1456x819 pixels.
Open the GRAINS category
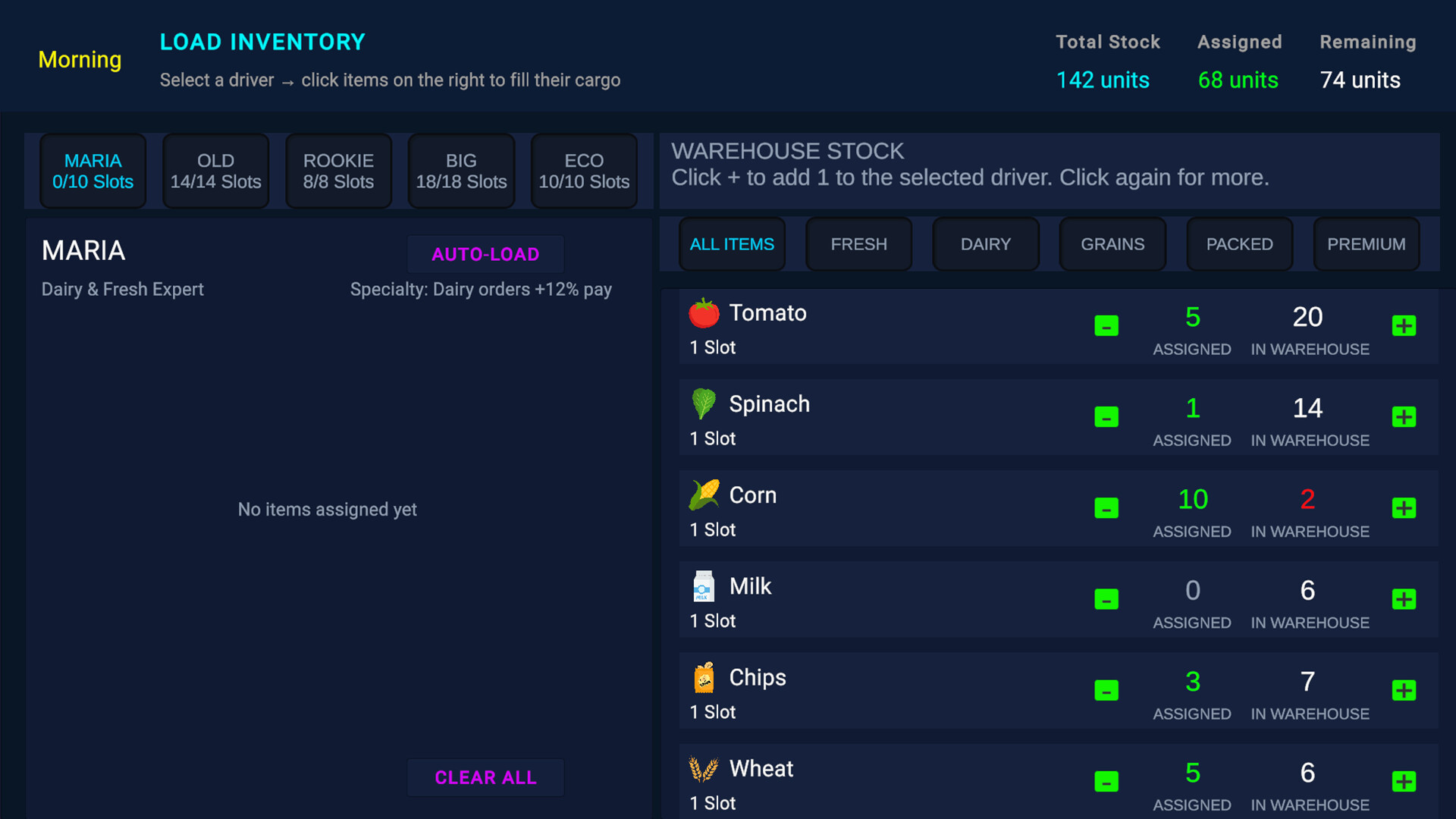[1112, 243]
